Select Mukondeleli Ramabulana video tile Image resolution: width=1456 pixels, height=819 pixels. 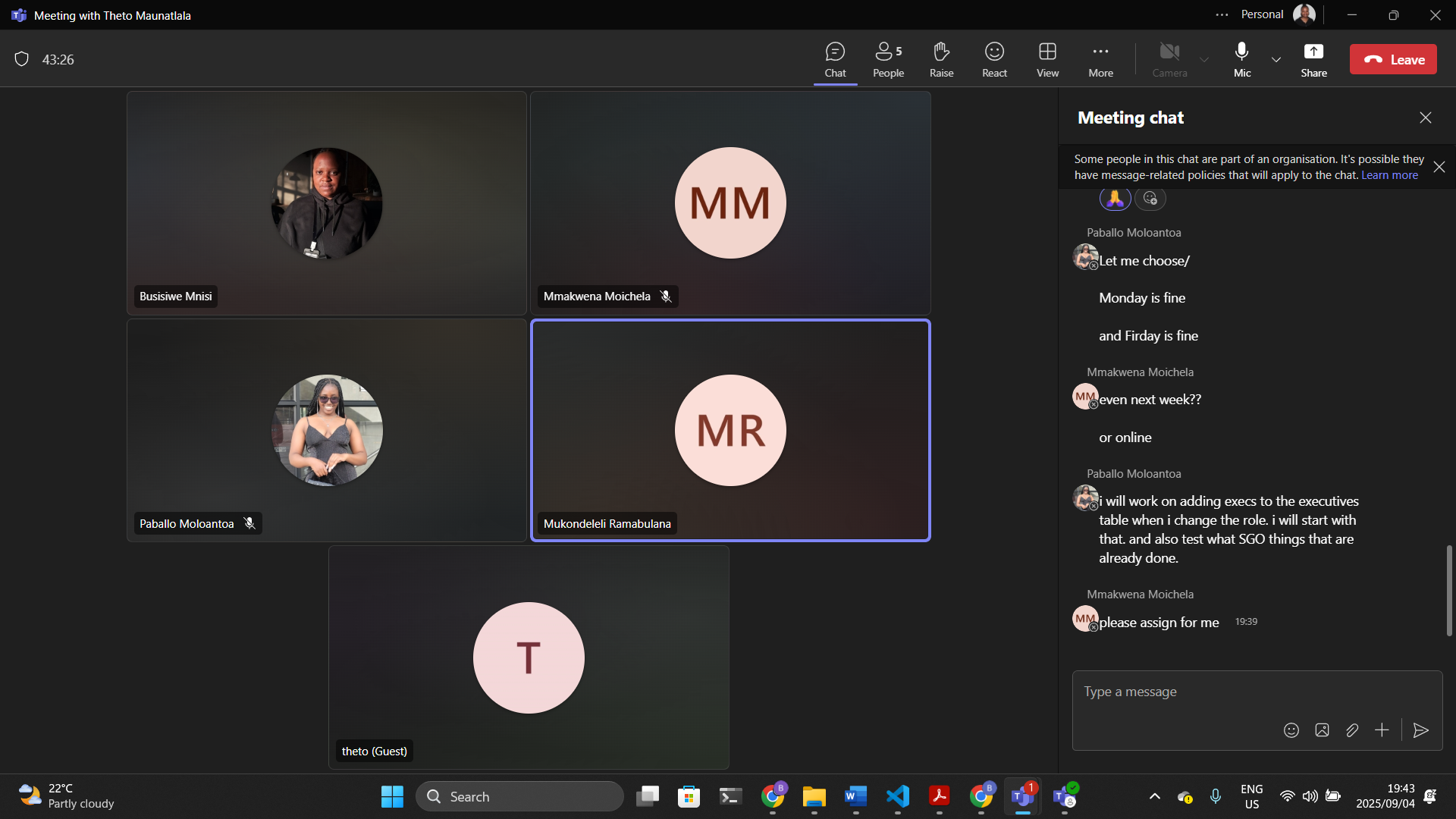point(730,431)
